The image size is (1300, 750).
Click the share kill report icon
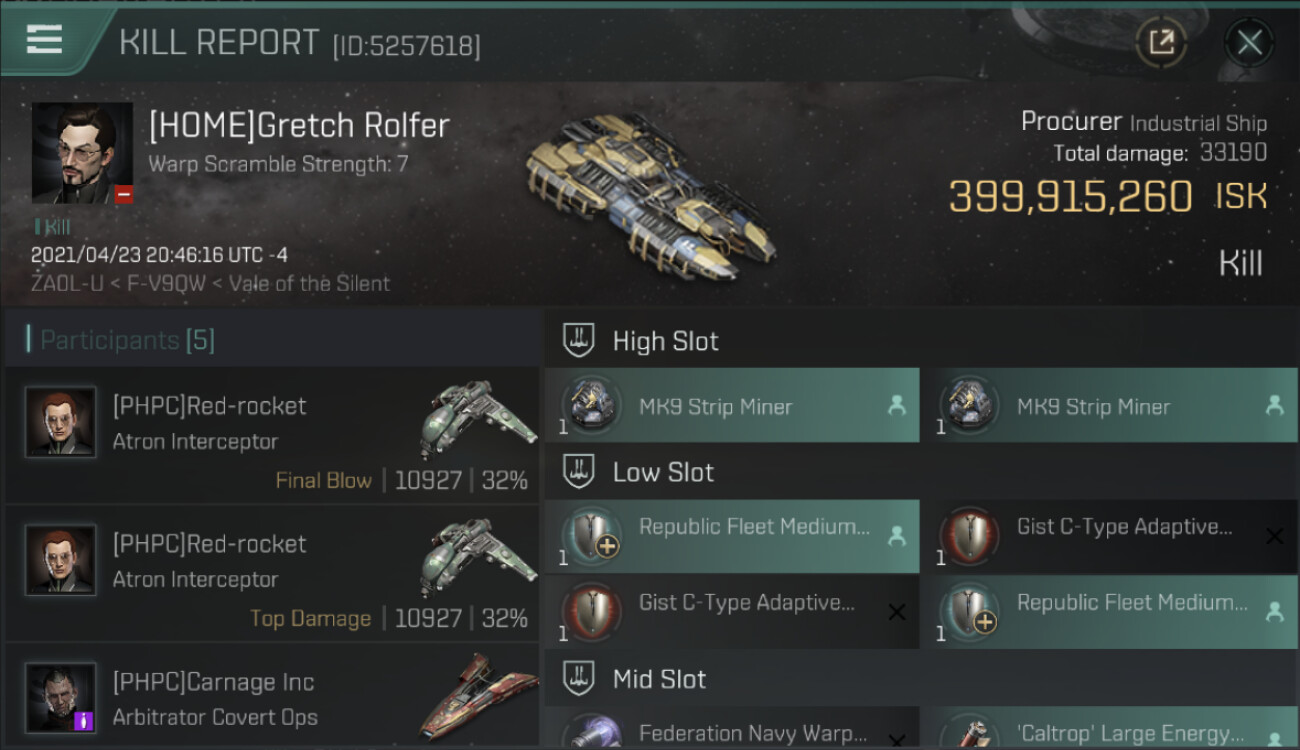pos(1161,42)
